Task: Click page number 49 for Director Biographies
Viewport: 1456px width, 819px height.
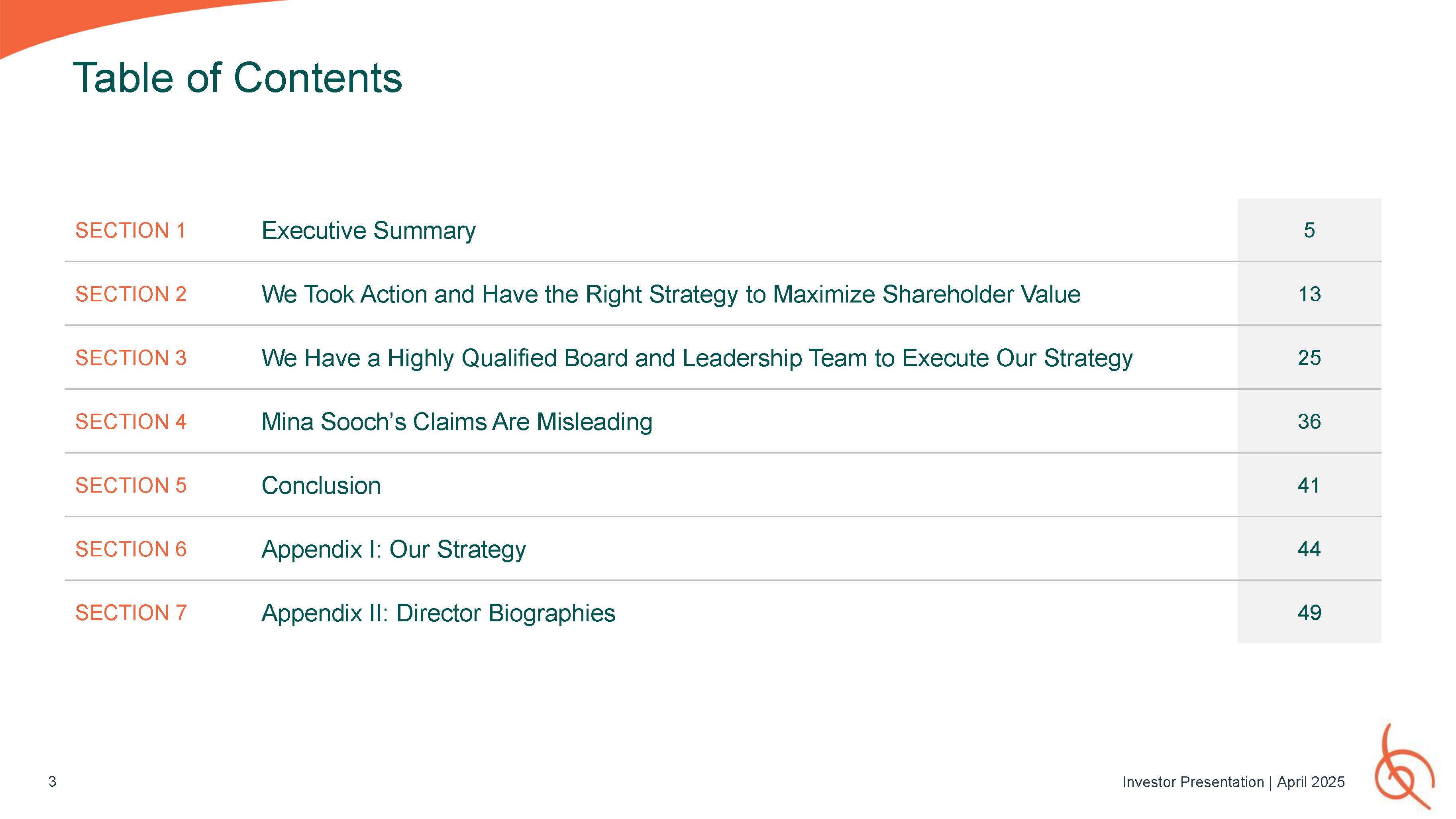Action: coord(1309,613)
